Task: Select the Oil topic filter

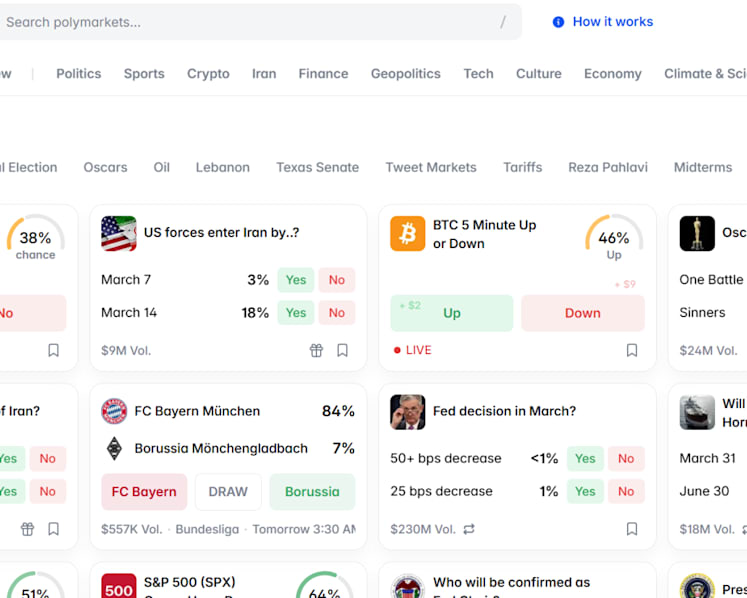Action: [x=162, y=168]
